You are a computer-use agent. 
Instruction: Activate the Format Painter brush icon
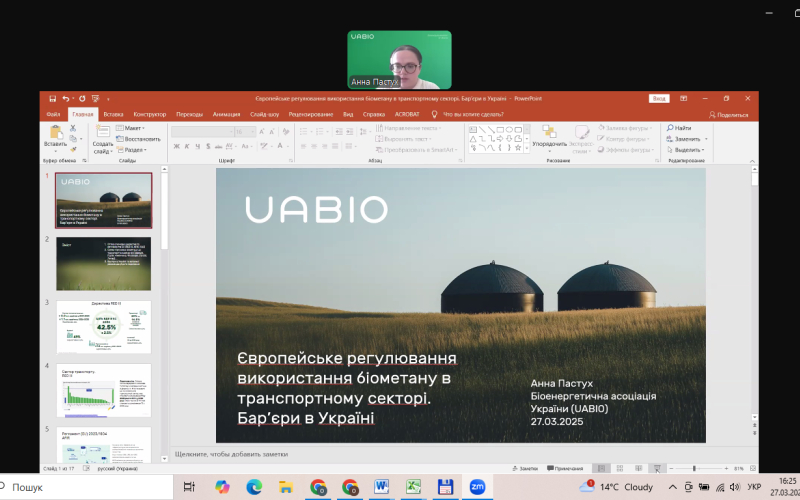coord(73,149)
